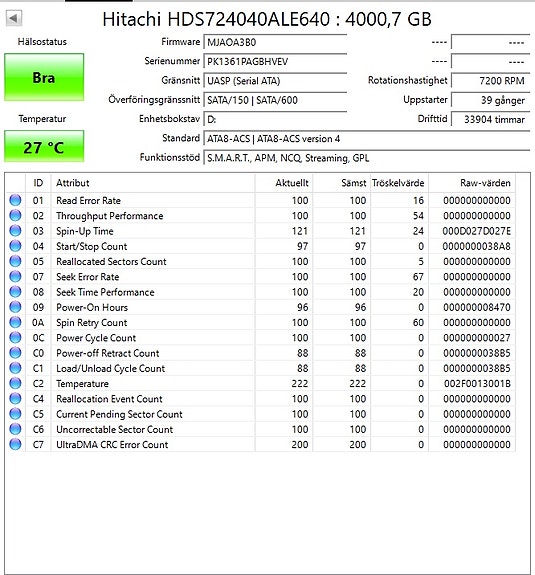Select the blue status icon for Power Cycle Count
This screenshot has height=575, width=535.
coord(15,337)
